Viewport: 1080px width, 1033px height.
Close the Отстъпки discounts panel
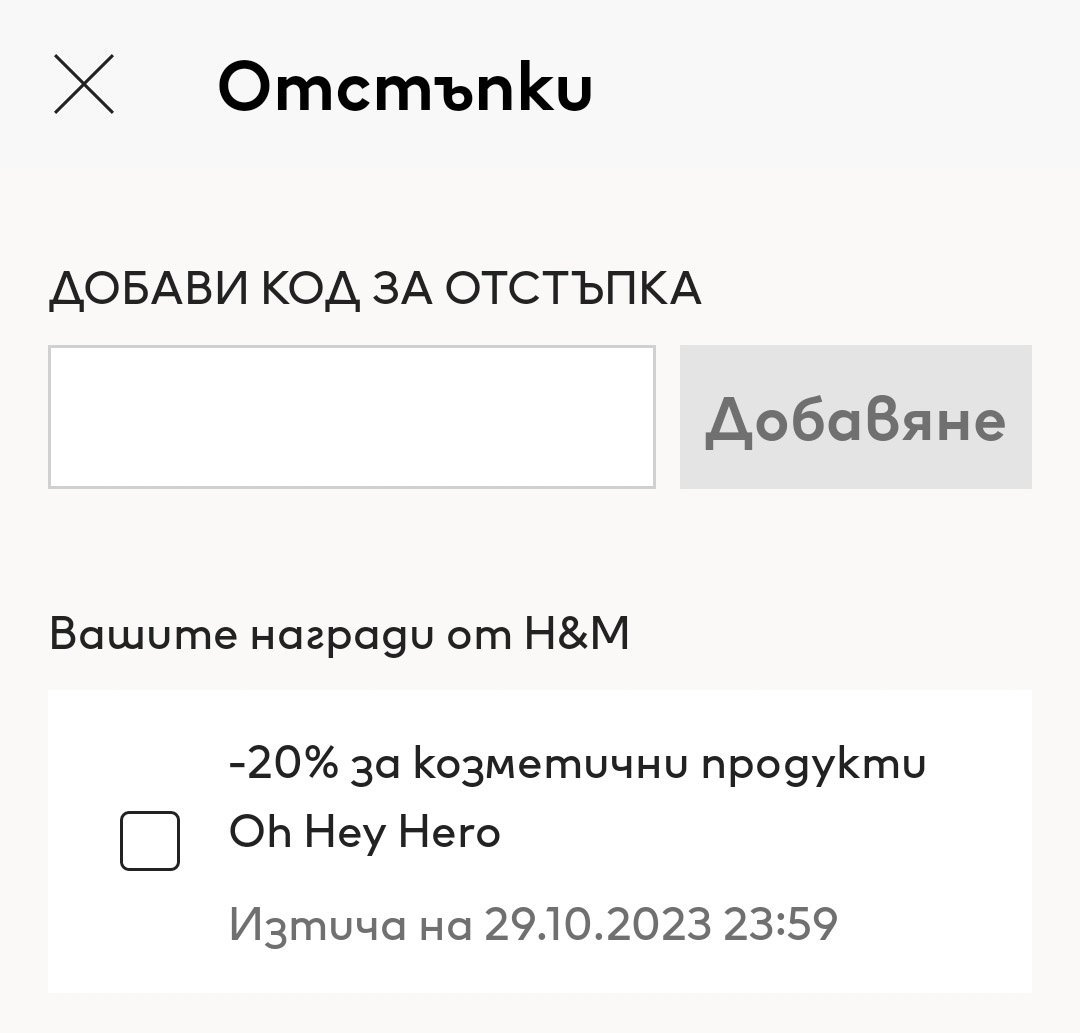[84, 84]
